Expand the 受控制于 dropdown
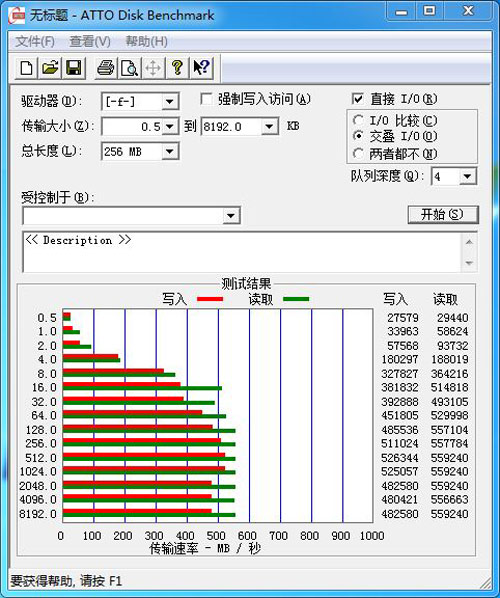Image resolution: width=500 pixels, height=598 pixels. 230,215
